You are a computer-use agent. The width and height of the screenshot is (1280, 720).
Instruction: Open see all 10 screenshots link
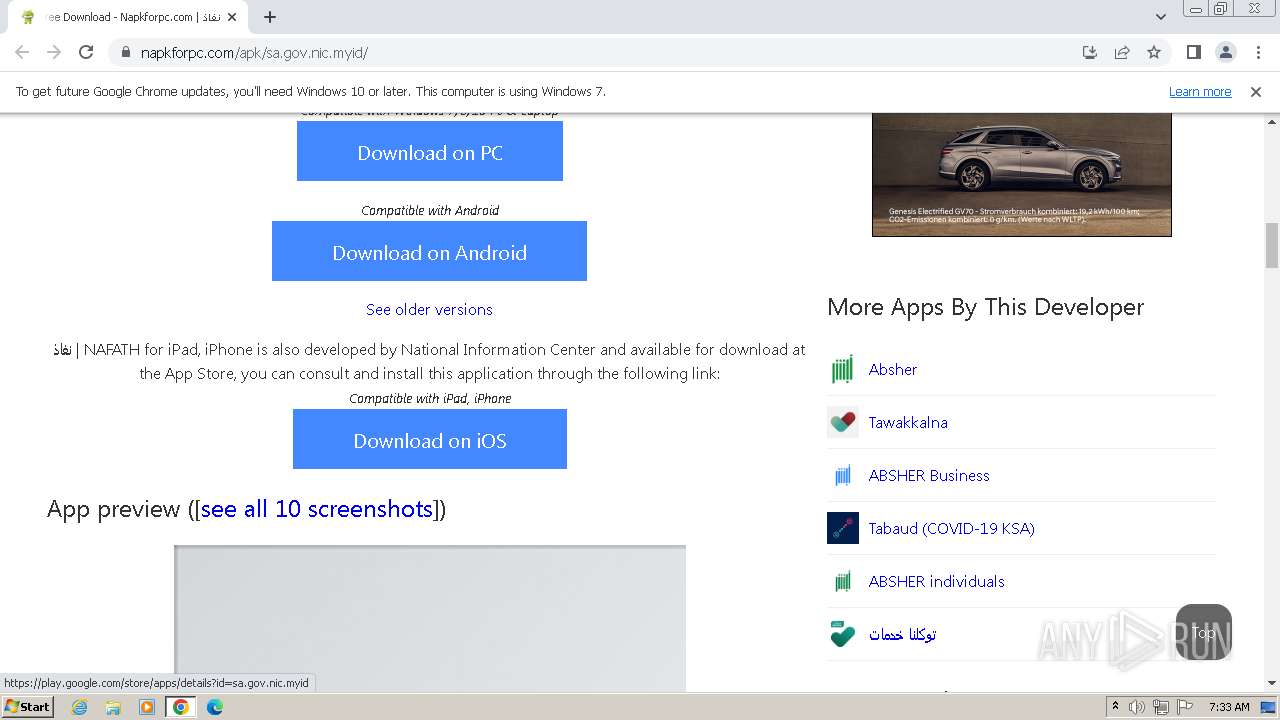(317, 509)
